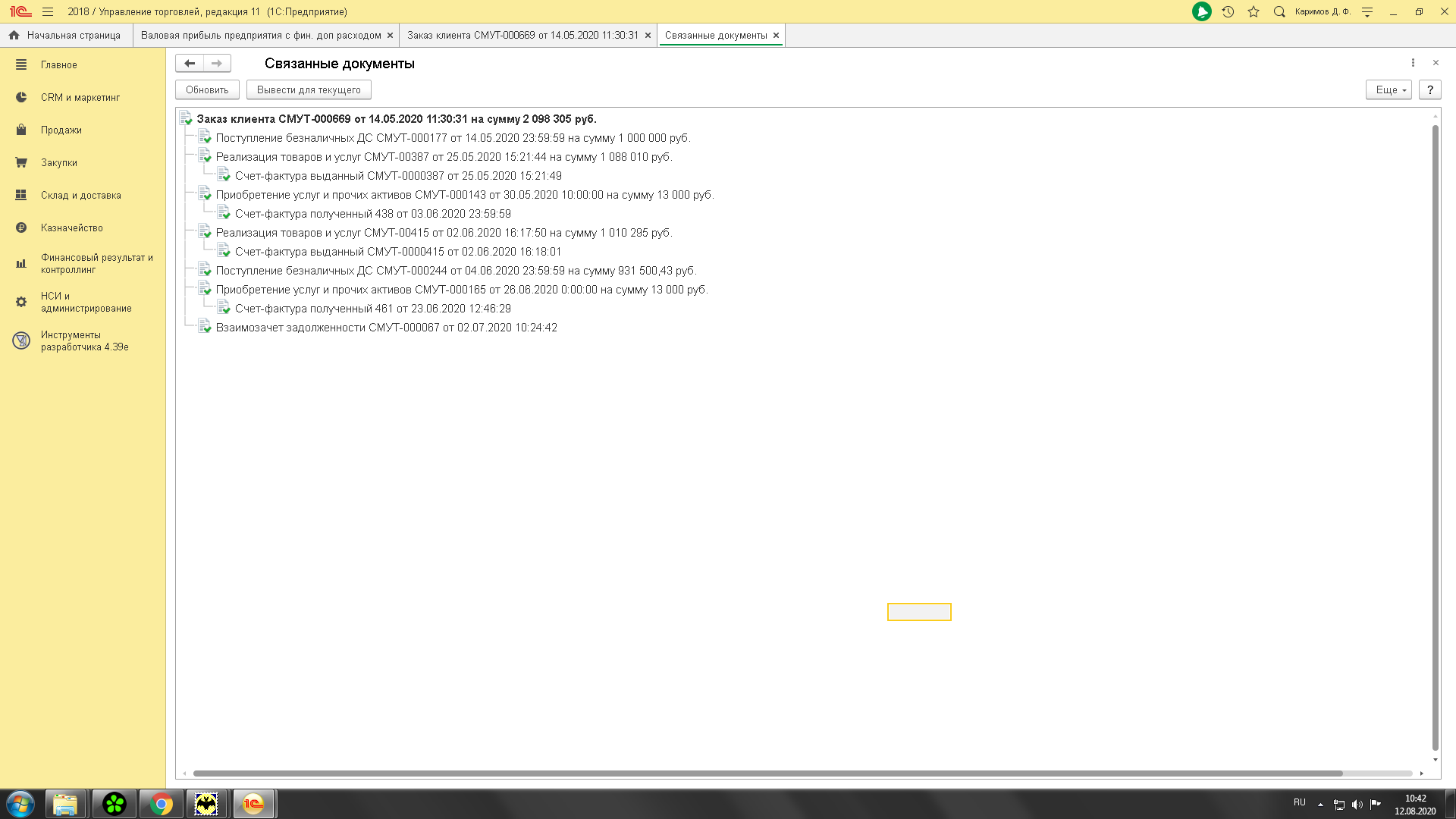1456x819 pixels.
Task: Open the Главное section in sidebar
Action: tap(59, 65)
